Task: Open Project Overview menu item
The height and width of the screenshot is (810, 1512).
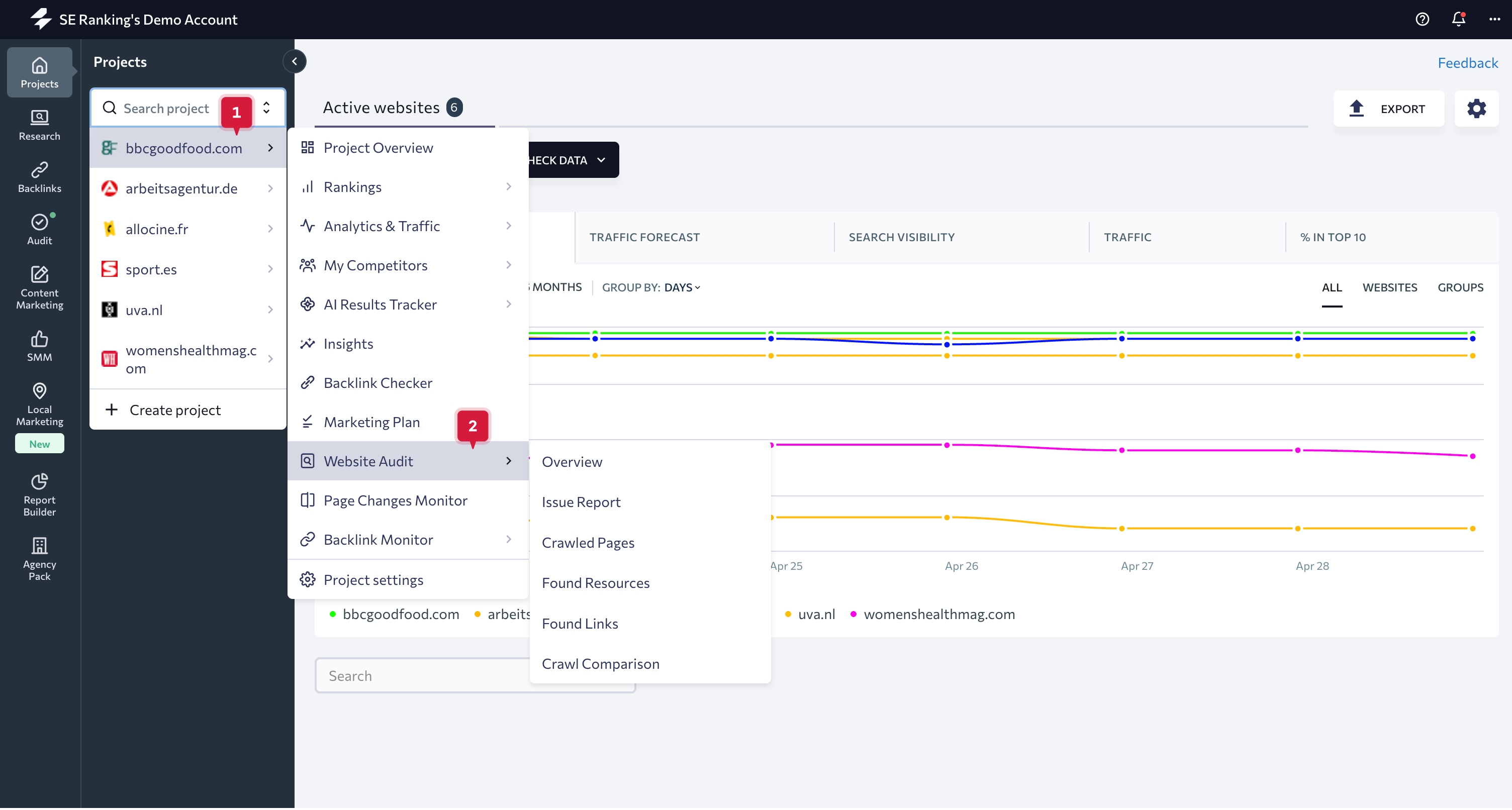Action: (408, 148)
